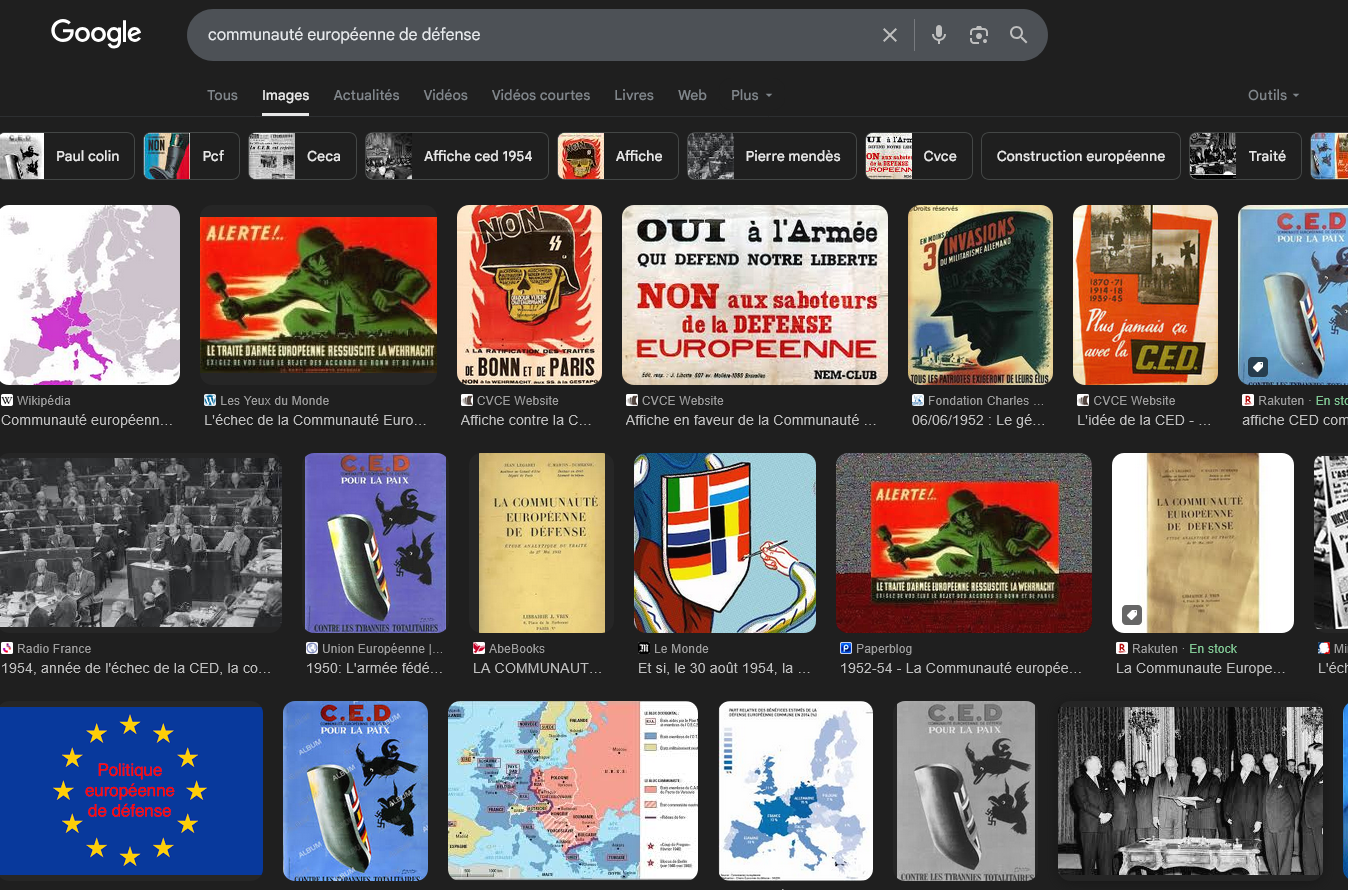1348x890 pixels.
Task: Go to the Google homepage logo
Action: (96, 33)
